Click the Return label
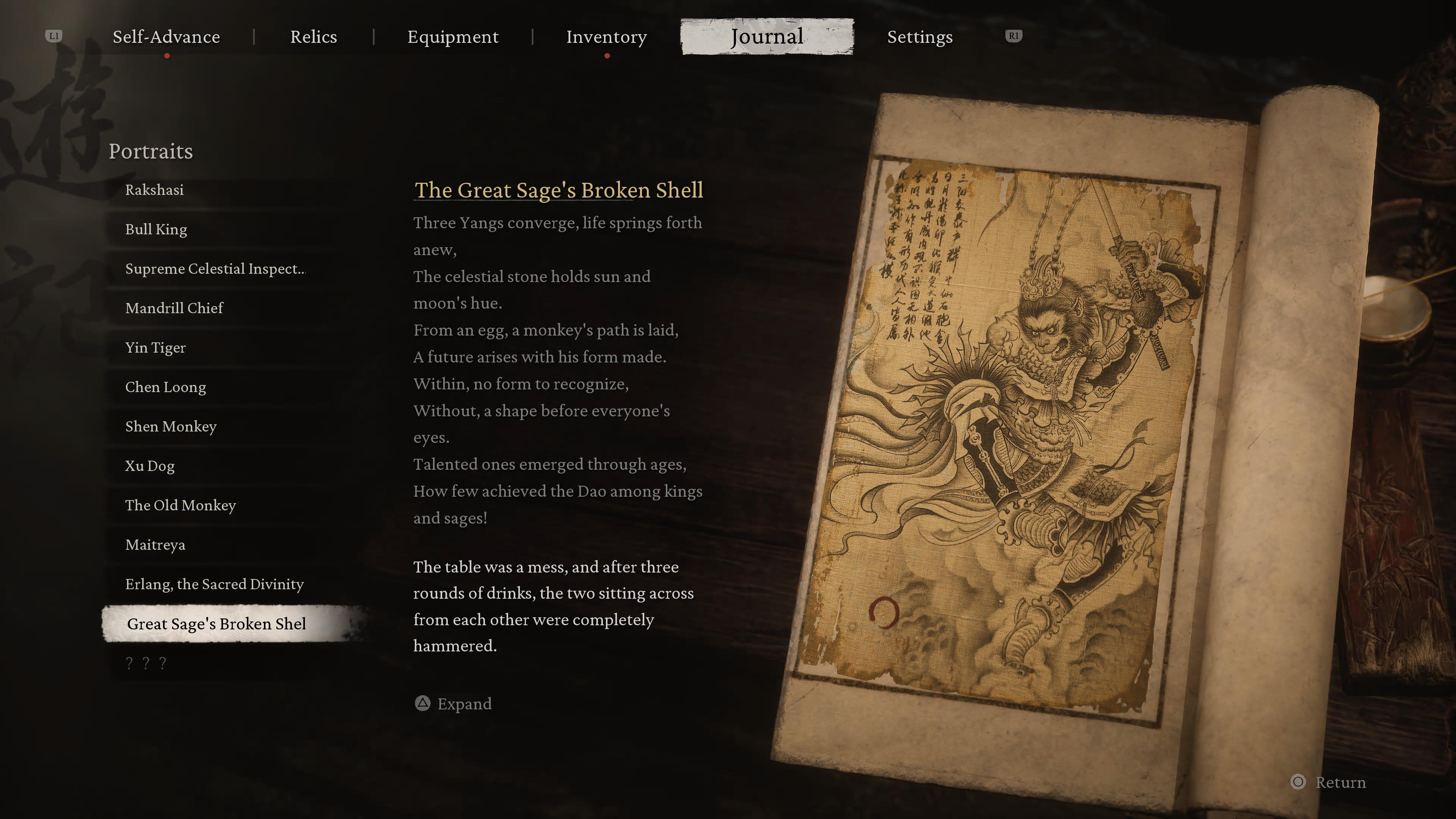Image resolution: width=1456 pixels, height=819 pixels. click(x=1340, y=782)
